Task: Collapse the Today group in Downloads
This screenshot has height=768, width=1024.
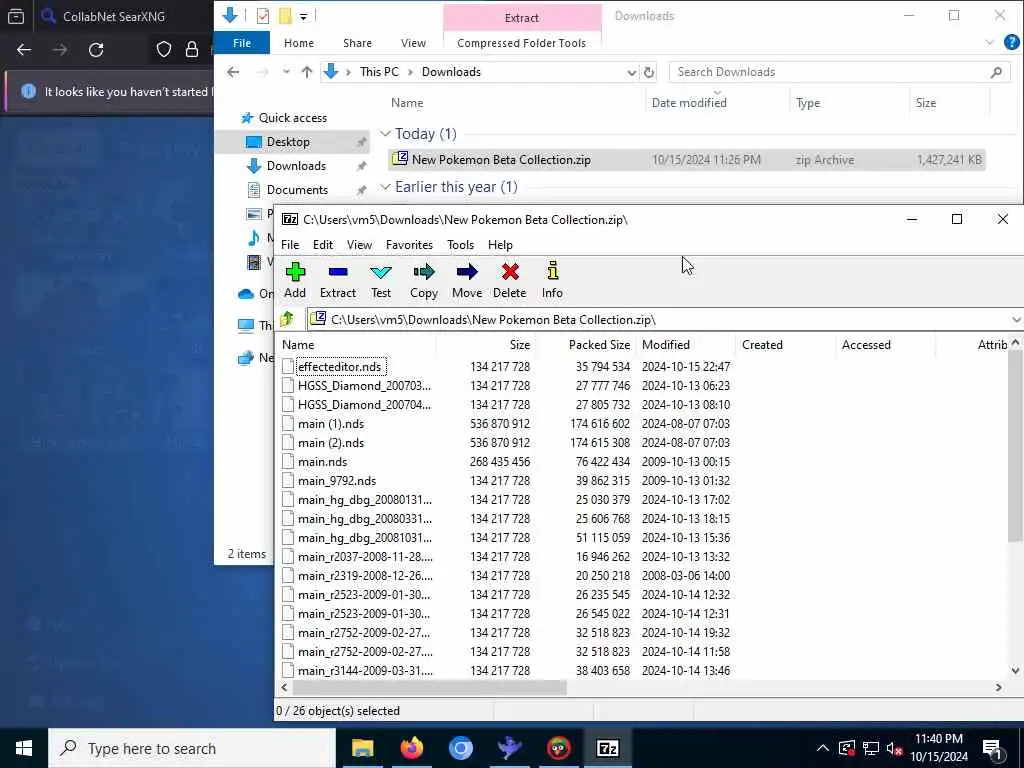Action: [x=385, y=134]
